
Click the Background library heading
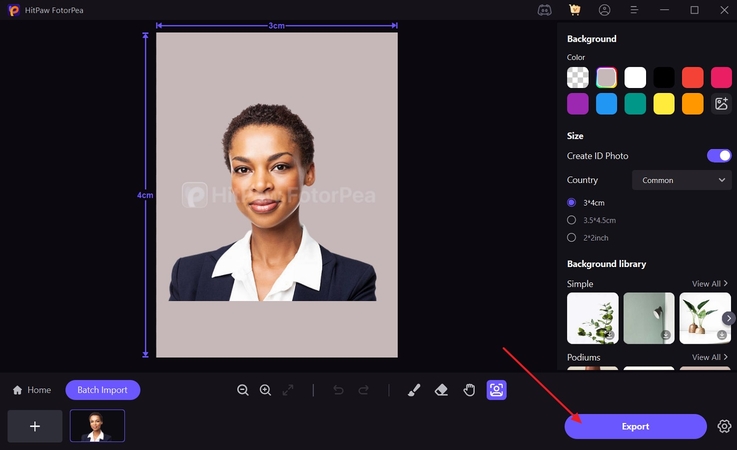tap(606, 264)
